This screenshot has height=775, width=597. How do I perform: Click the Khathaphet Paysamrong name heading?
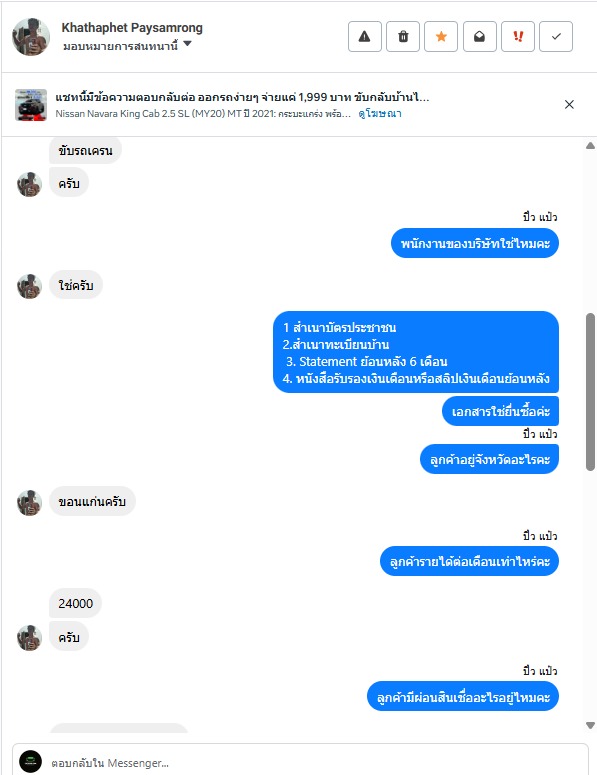[x=132, y=28]
